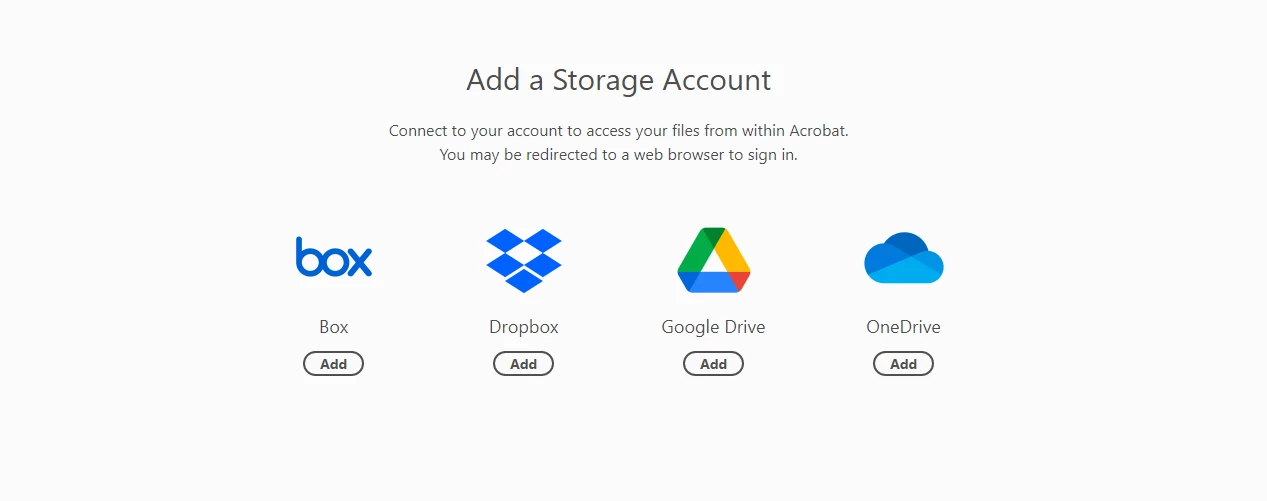Screen dimensions: 1267x501
Task: Select the "OneDrive" label text
Action: [904, 327]
